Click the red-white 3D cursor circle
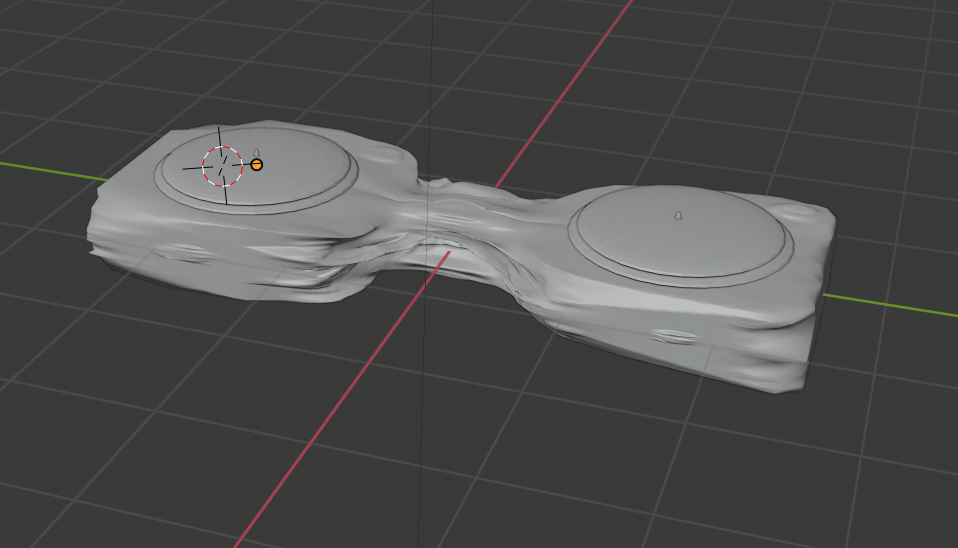Screen dimensions: 958x548 tap(223, 166)
